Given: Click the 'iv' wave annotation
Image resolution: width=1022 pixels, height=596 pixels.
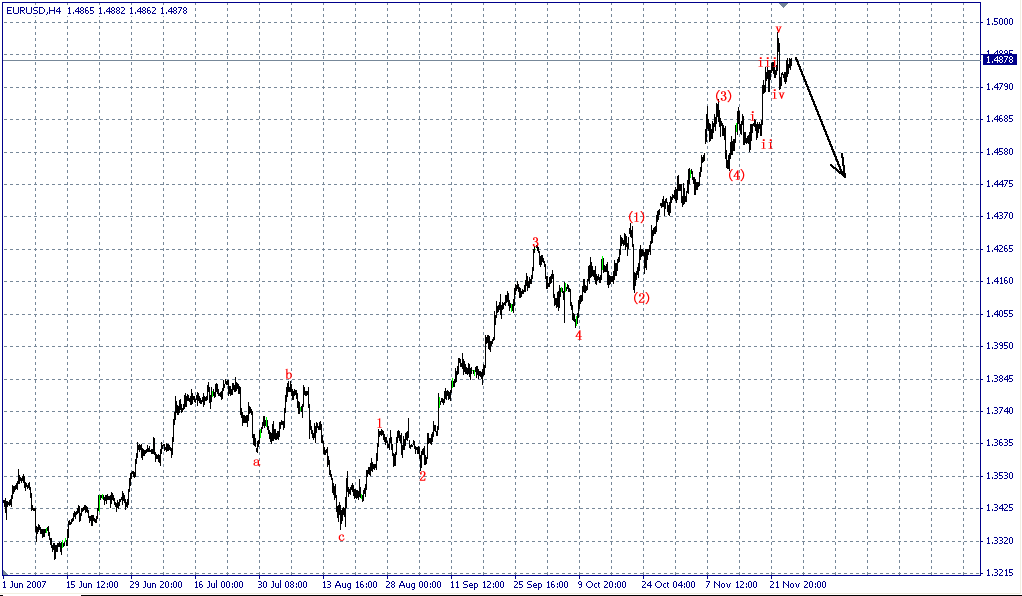Looking at the screenshot, I should pos(777,94).
